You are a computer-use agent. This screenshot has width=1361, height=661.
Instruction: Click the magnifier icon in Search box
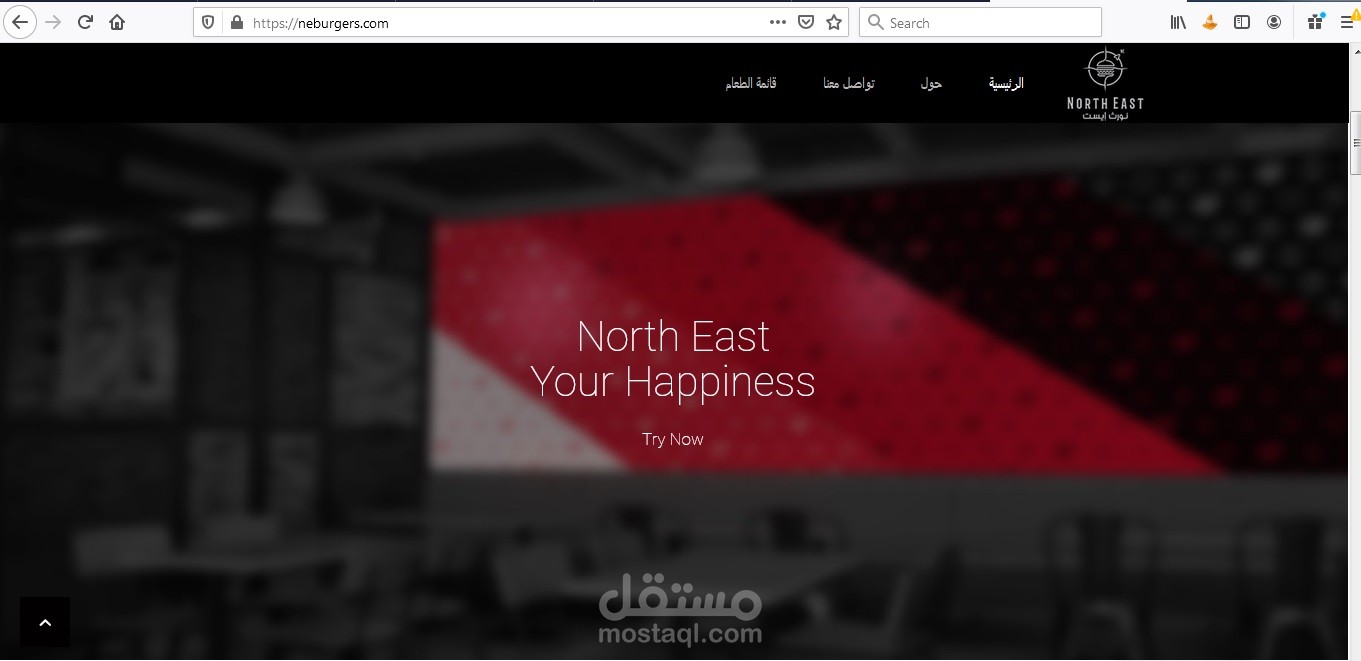tap(875, 22)
